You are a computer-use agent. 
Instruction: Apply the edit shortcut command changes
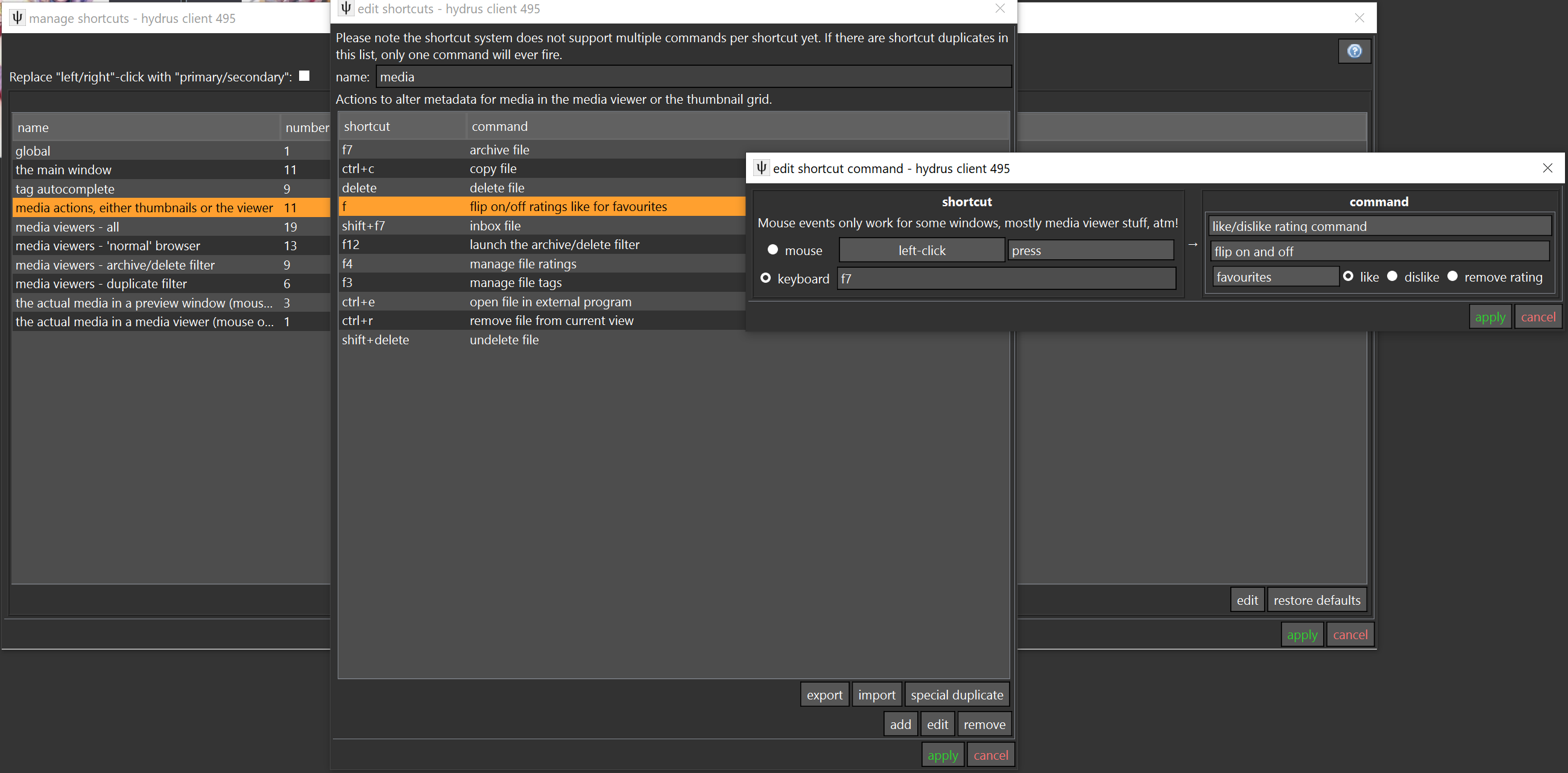pos(1490,316)
